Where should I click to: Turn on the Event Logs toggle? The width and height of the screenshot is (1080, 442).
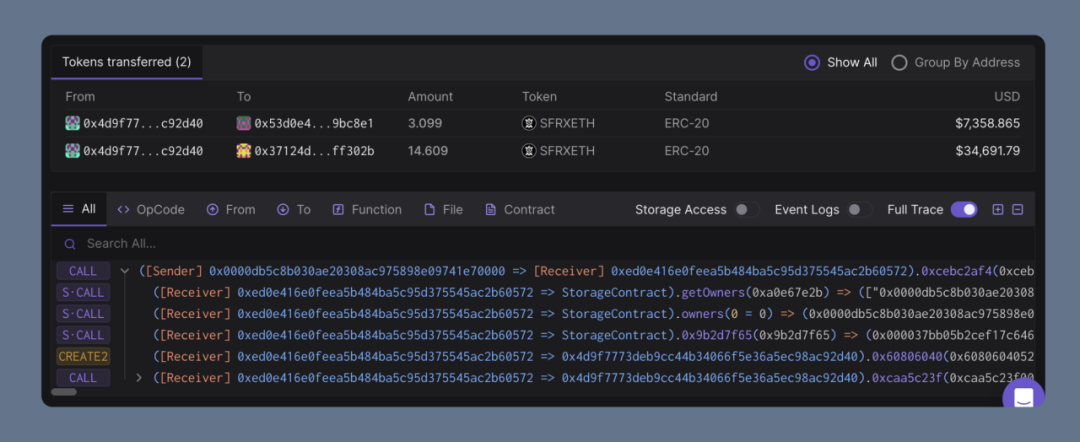(856, 210)
